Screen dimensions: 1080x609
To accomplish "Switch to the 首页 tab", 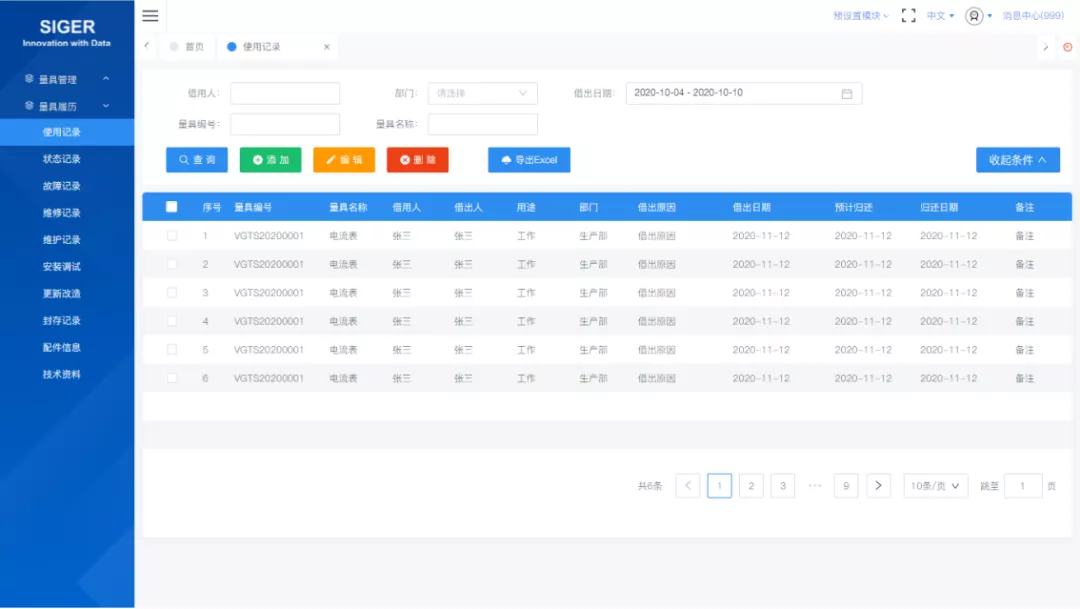I will [187, 47].
